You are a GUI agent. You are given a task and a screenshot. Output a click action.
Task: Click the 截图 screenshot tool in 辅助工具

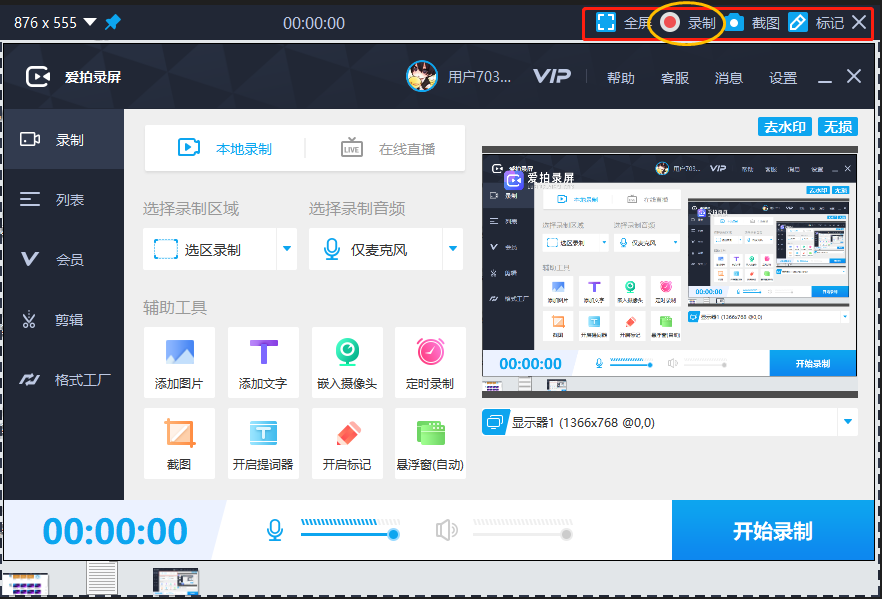(179, 443)
